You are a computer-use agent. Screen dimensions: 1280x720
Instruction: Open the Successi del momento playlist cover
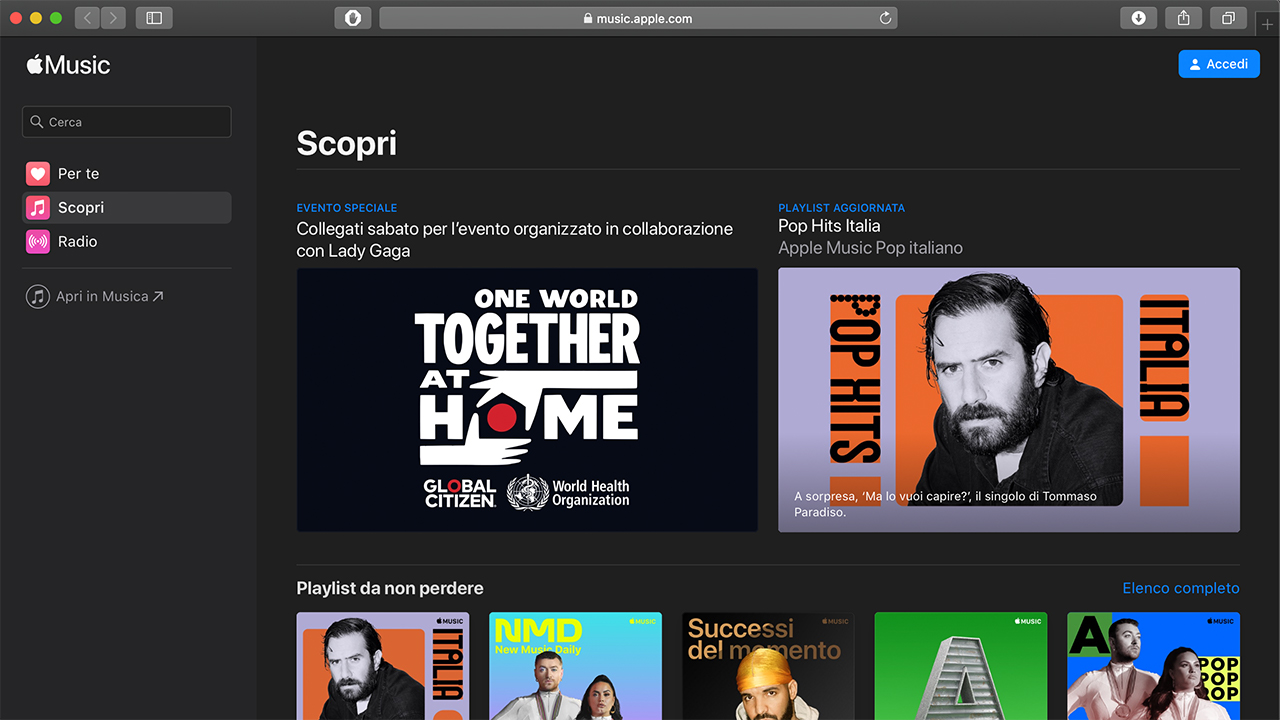pos(768,666)
